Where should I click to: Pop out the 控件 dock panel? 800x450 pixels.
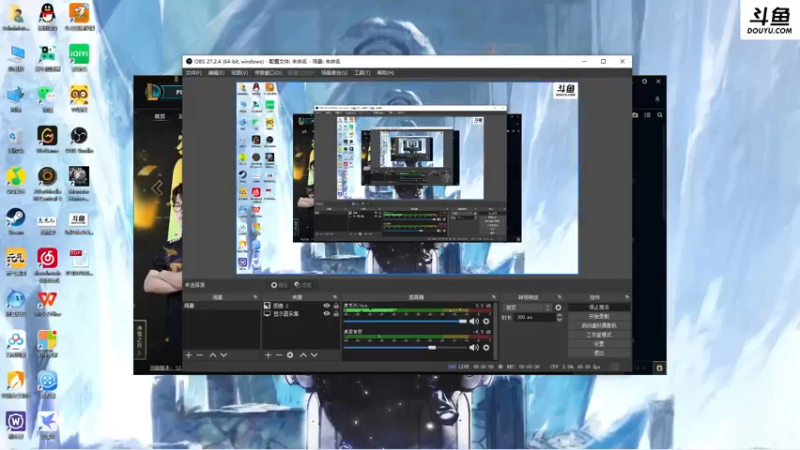tap(627, 297)
